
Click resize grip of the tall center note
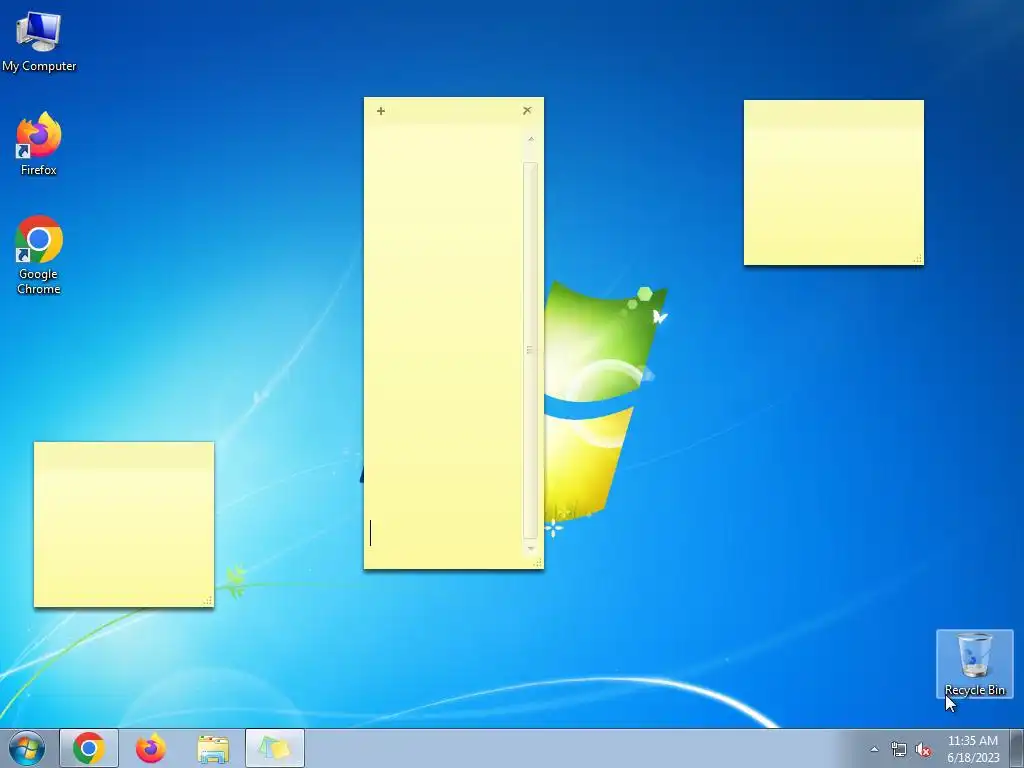(537, 563)
